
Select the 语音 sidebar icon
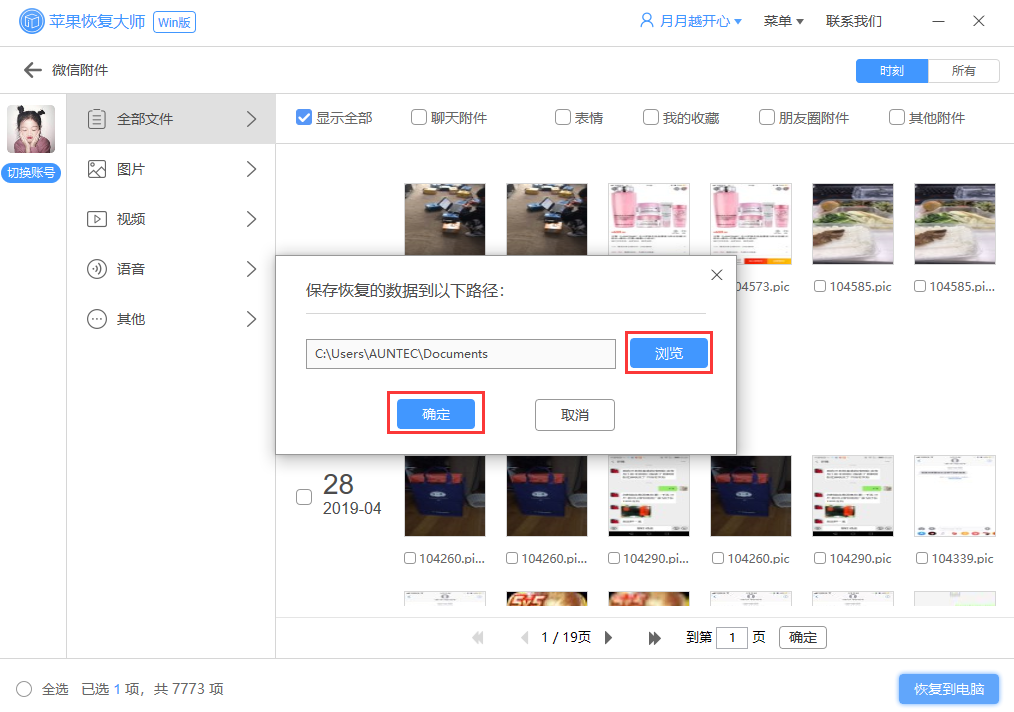click(97, 268)
